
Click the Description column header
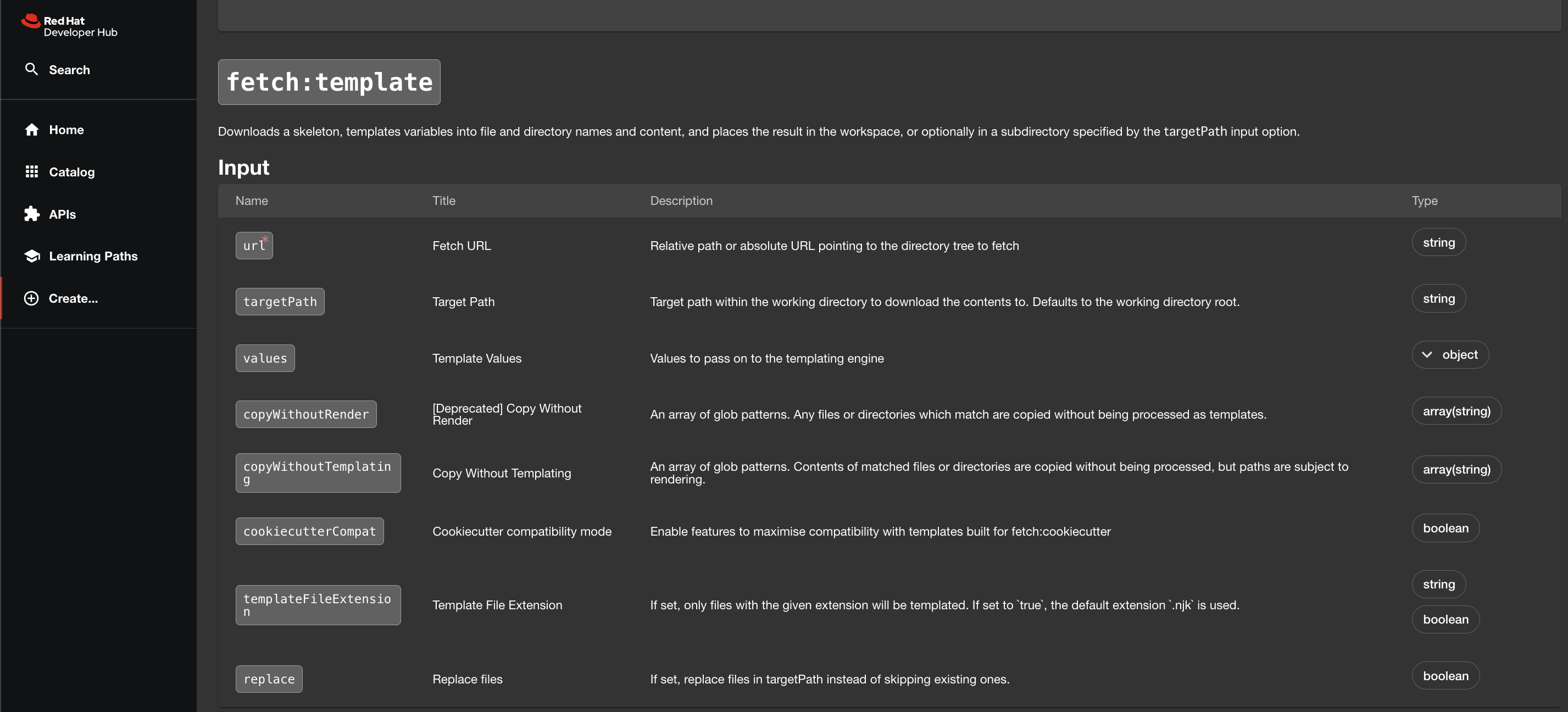click(681, 201)
